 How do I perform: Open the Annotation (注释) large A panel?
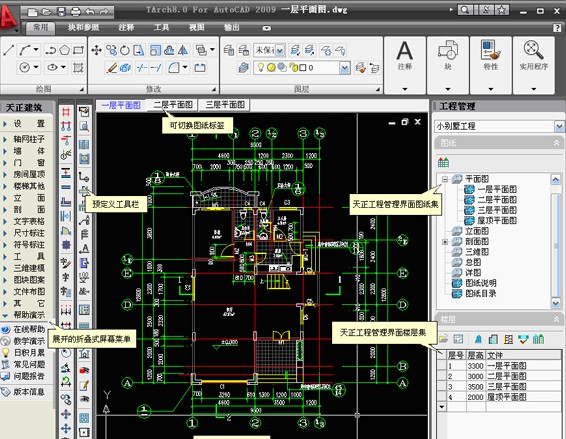(405, 65)
